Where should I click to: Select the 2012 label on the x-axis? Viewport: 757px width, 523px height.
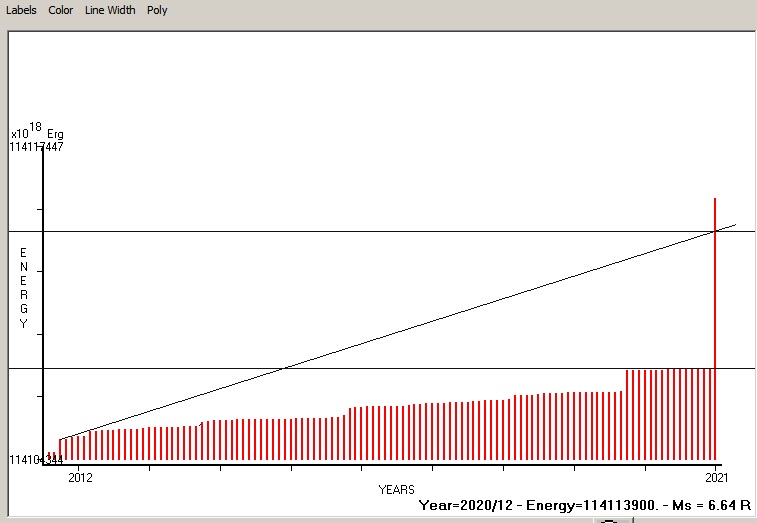tap(80, 477)
